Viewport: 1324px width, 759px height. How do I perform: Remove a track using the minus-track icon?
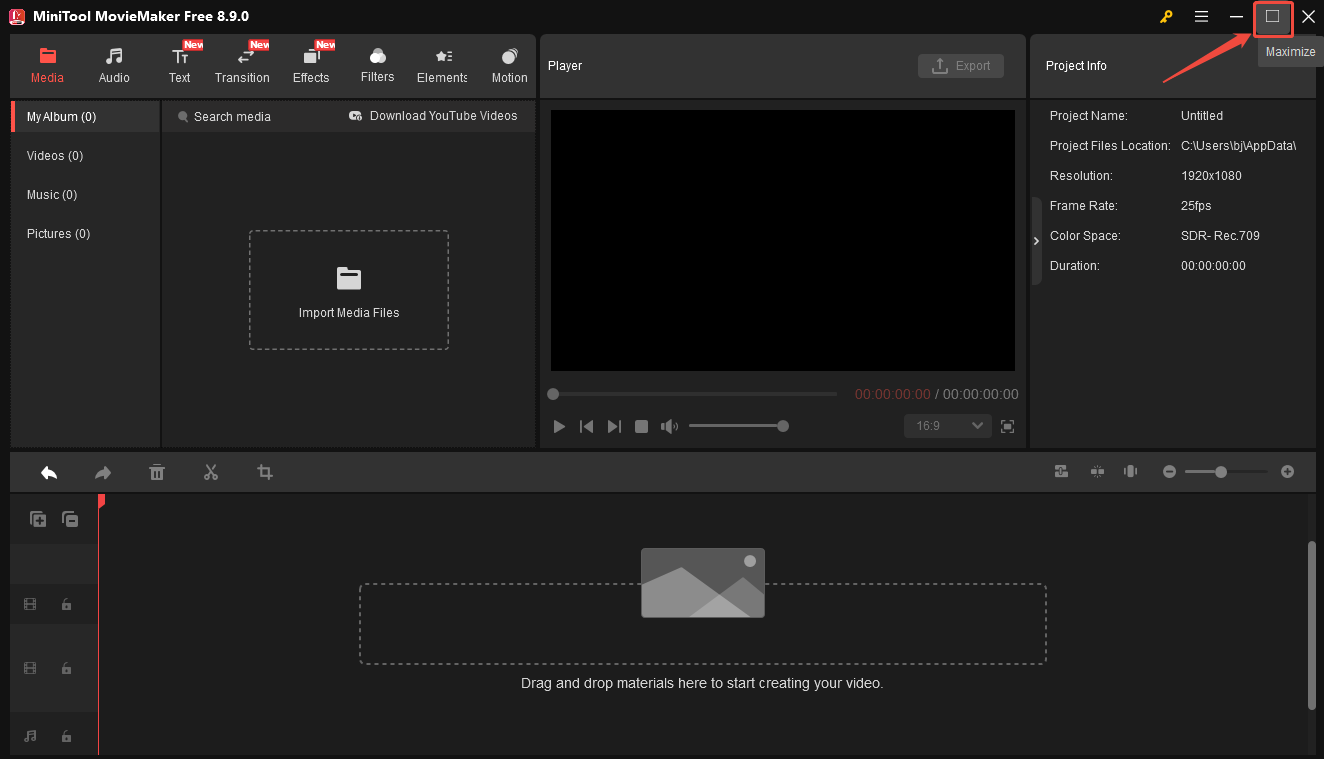point(70,519)
